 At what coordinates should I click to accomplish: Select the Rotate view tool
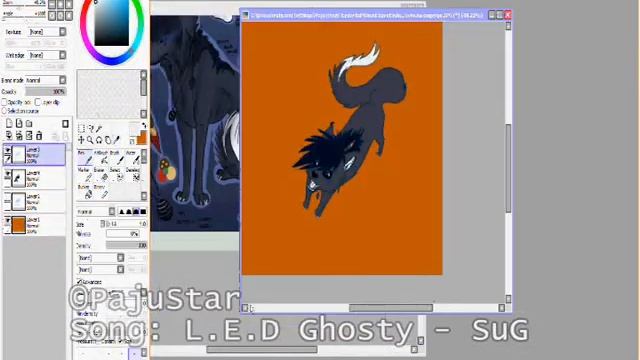pyautogui.click(x=99, y=140)
